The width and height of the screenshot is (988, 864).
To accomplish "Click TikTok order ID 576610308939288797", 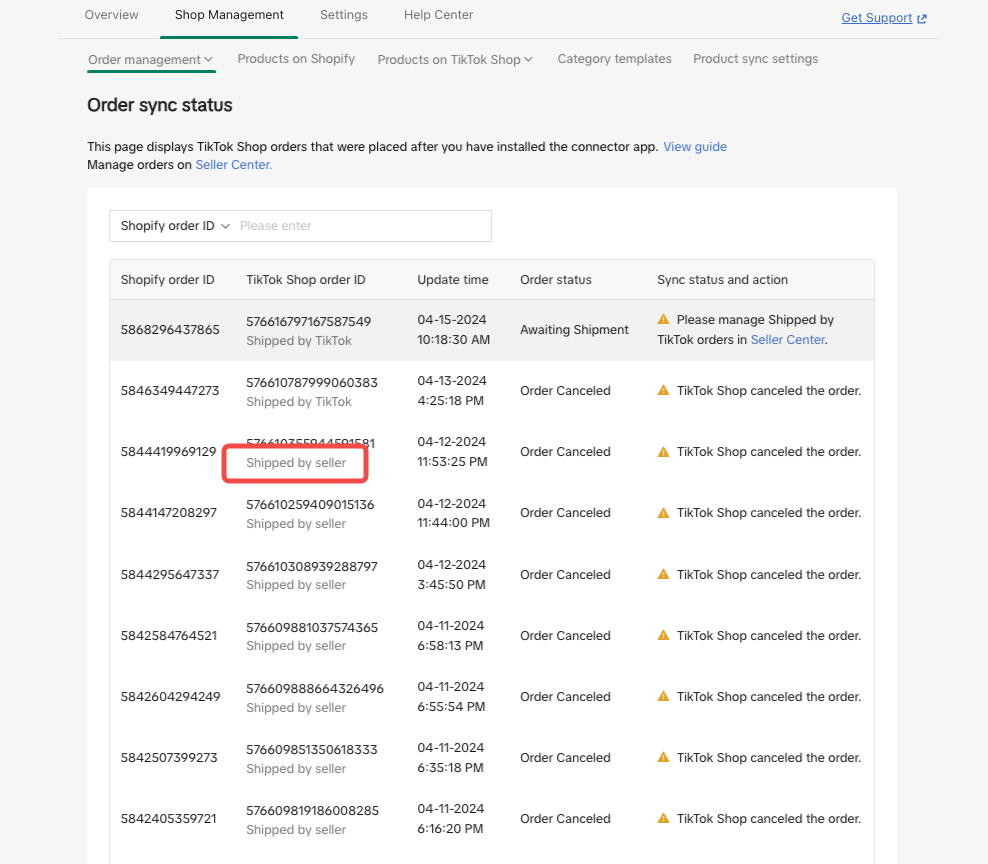I will click(311, 567).
